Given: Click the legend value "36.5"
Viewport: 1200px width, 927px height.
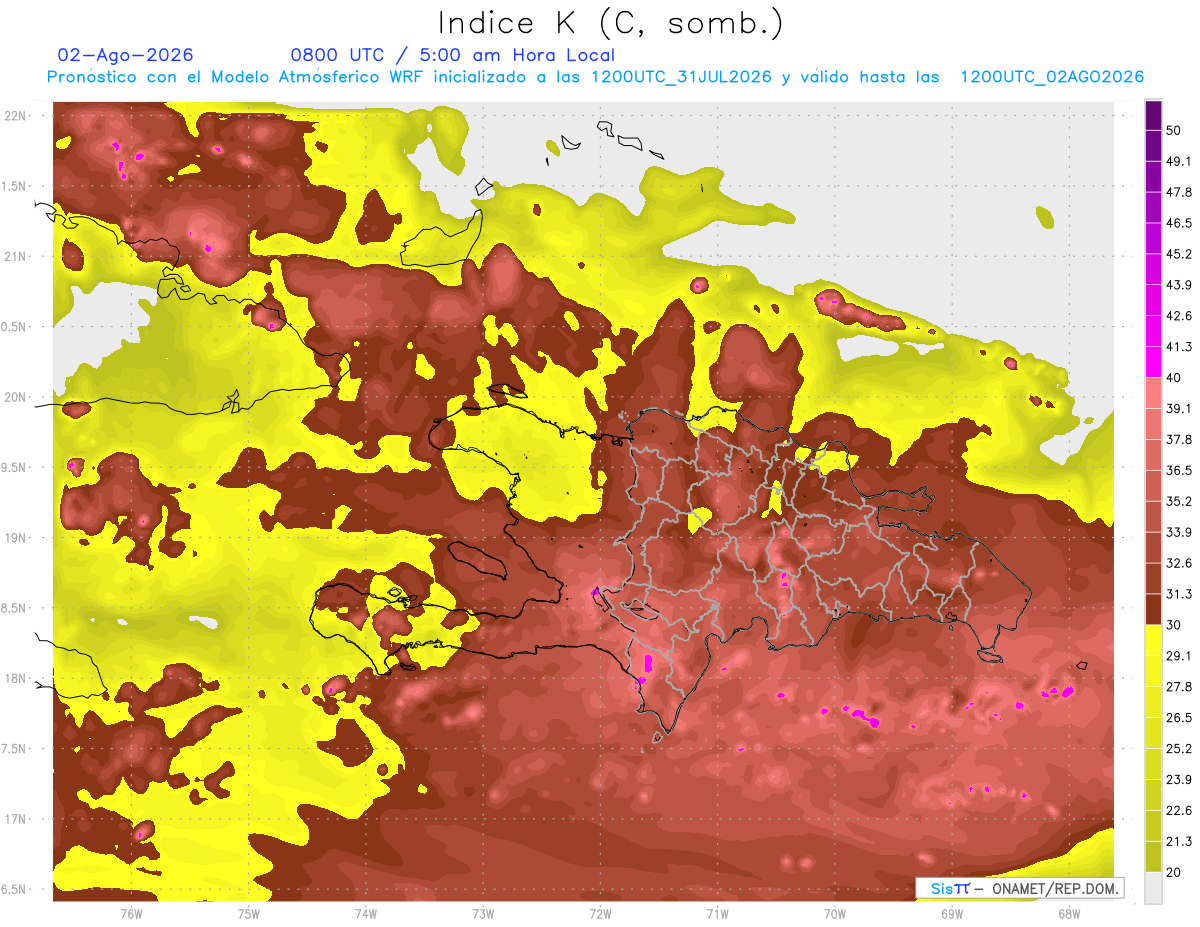Looking at the screenshot, I should point(1178,470).
